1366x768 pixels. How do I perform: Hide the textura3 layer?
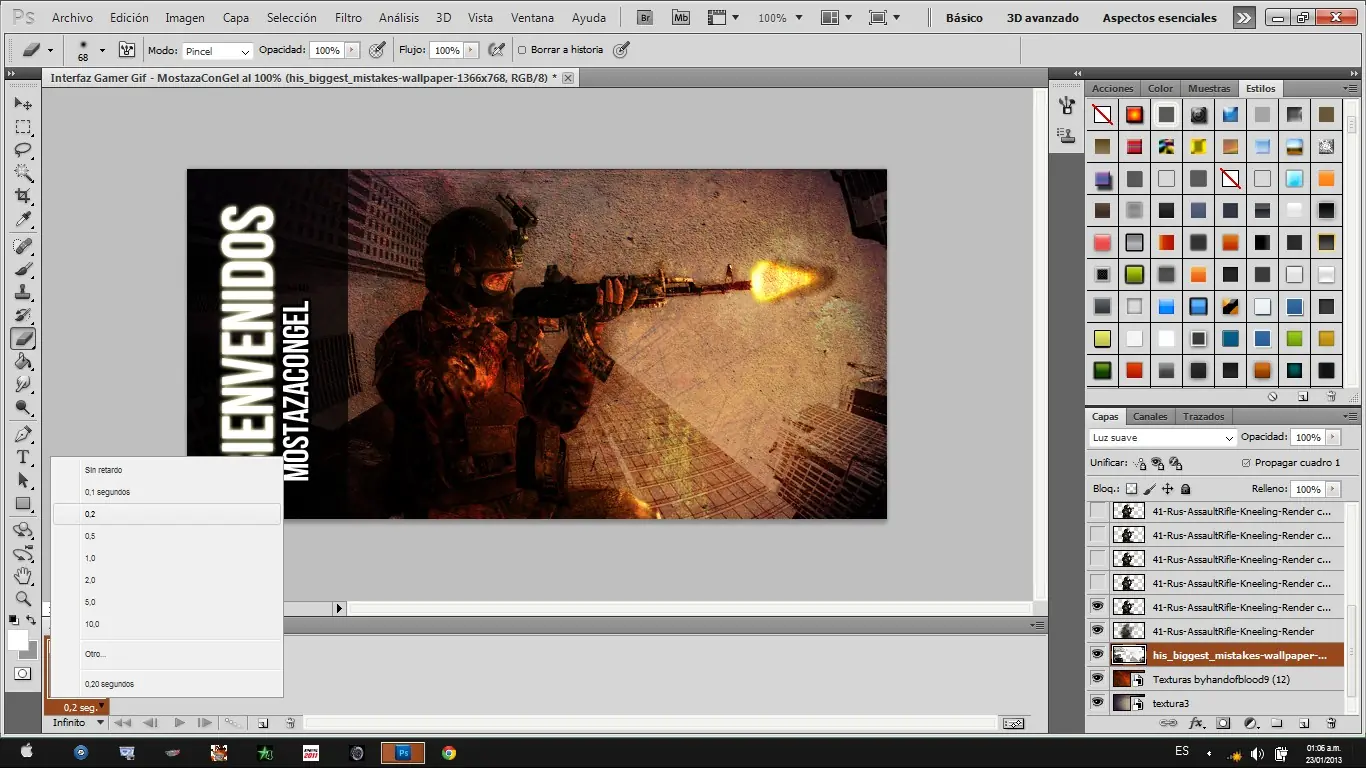coord(1097,703)
